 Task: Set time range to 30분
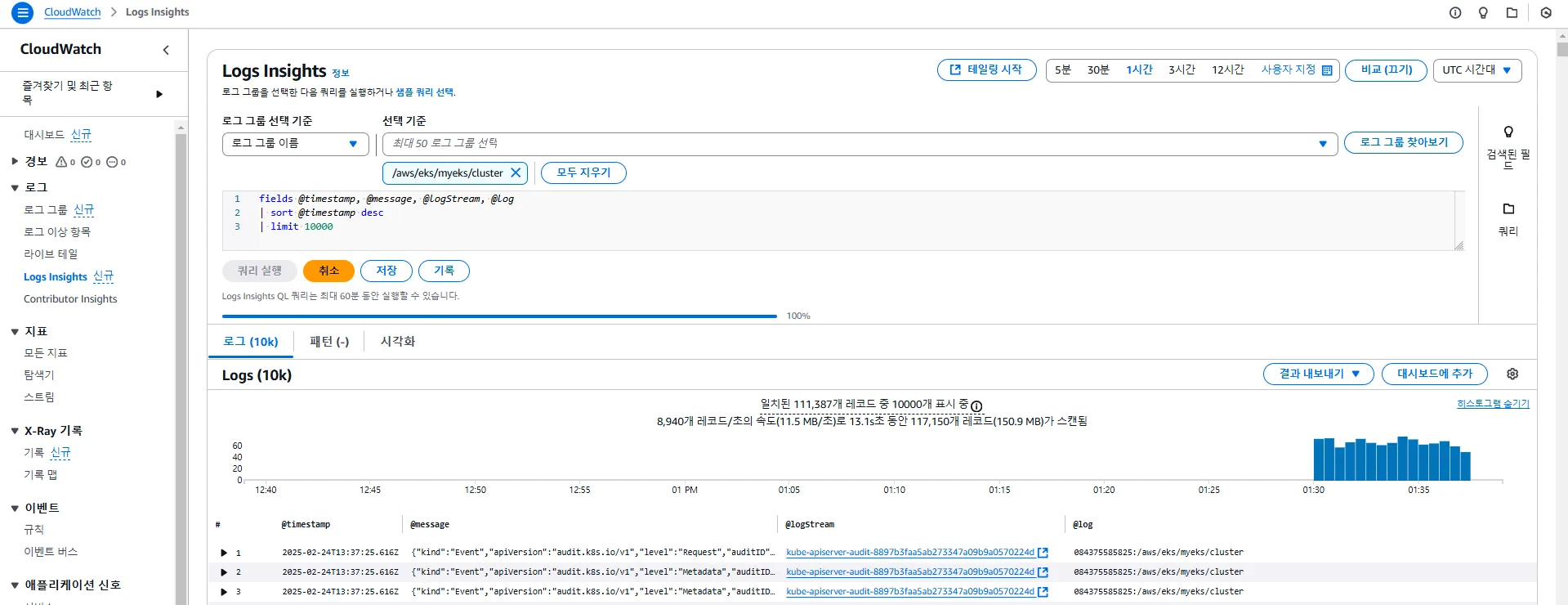pos(1098,70)
